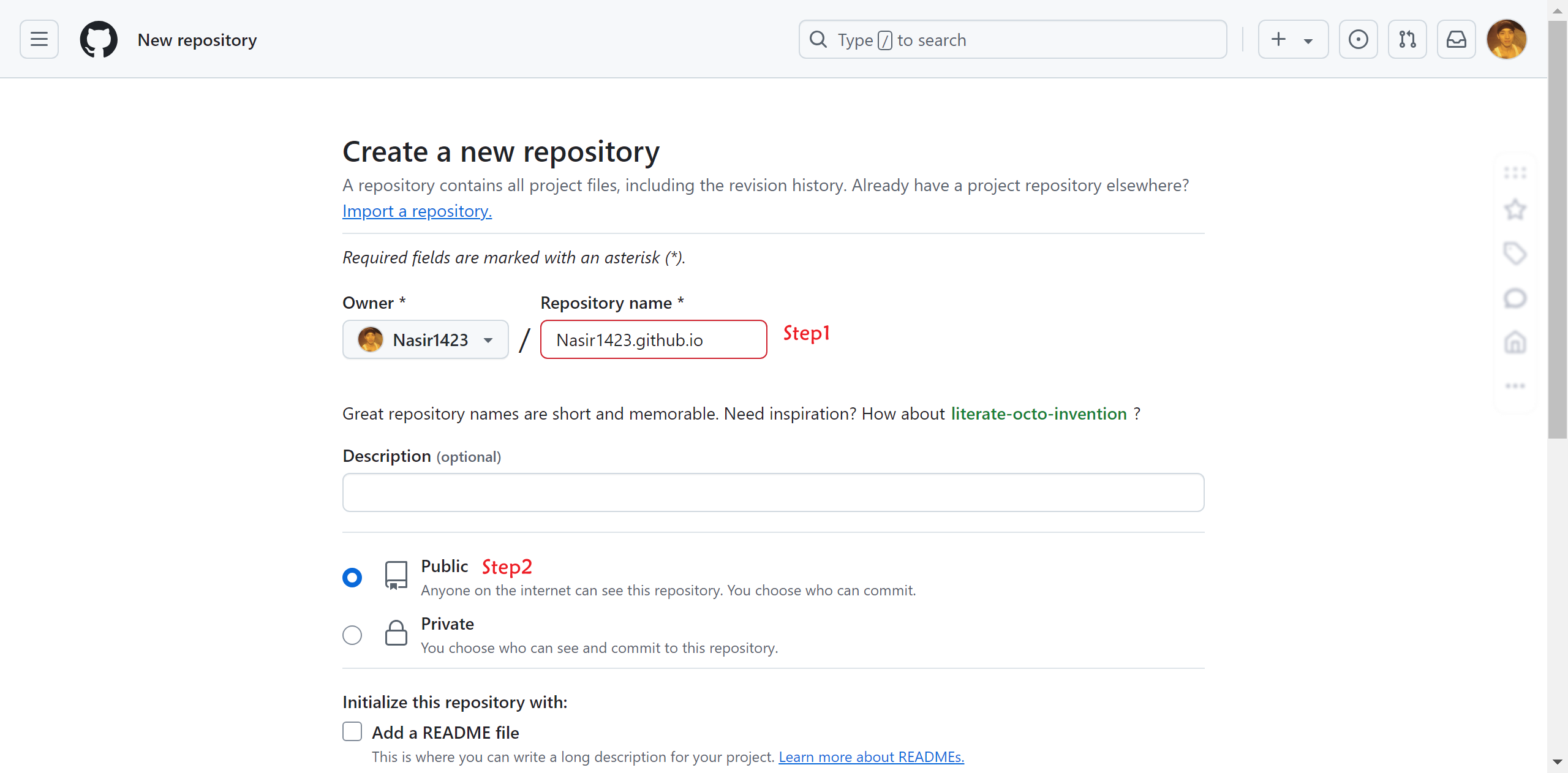Click the scrollbar down arrow
1568x773 pixels.
click(x=1557, y=762)
